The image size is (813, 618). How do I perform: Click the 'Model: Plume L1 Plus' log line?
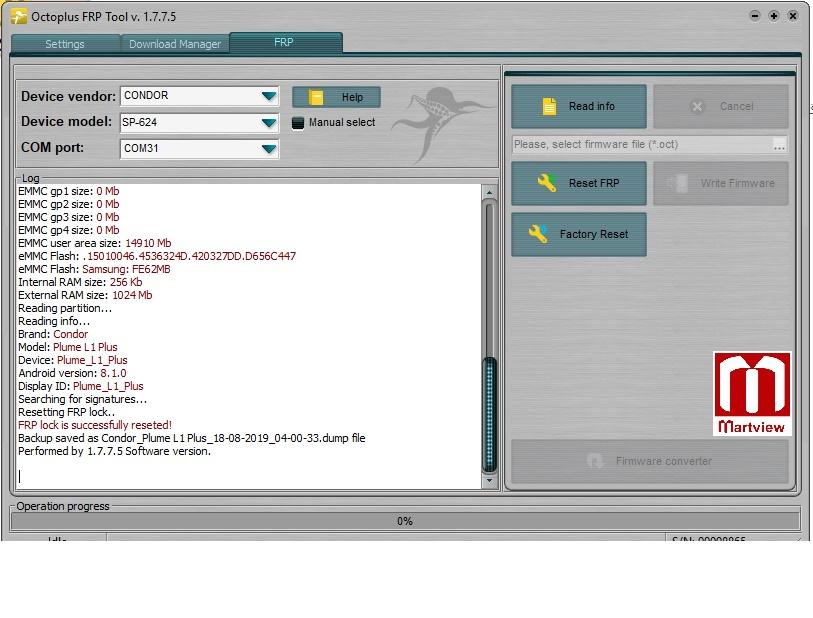tap(68, 347)
